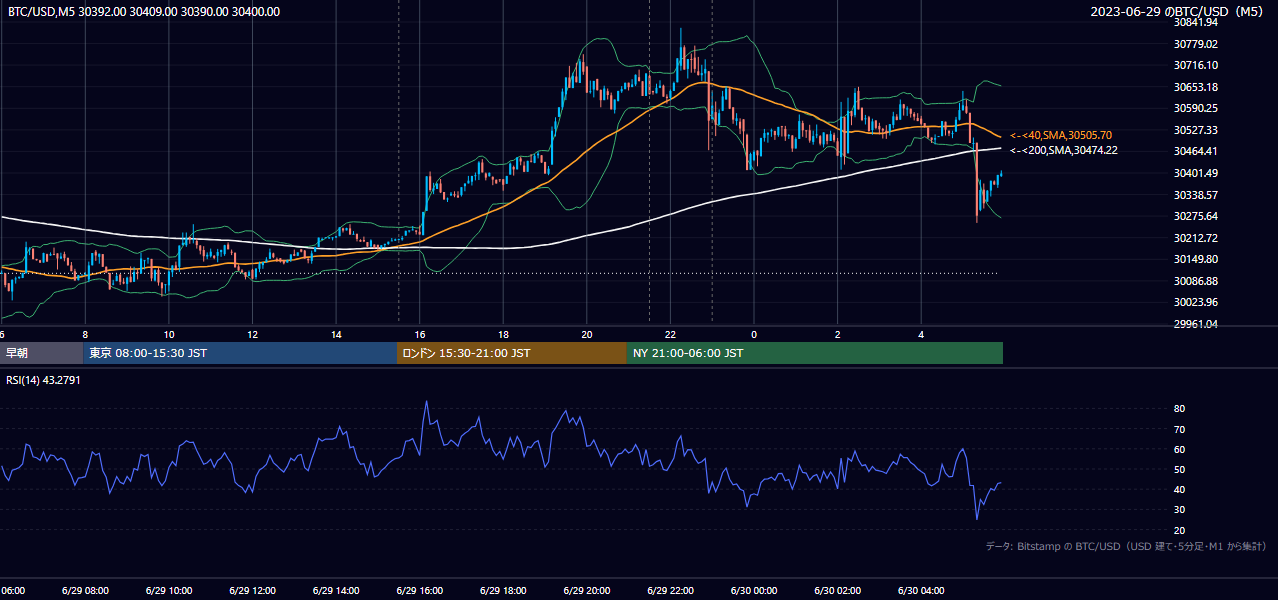Screen dimensions: 1278x600
Task: Click bottom timeline label 6/30 02:00
Action: 838,591
